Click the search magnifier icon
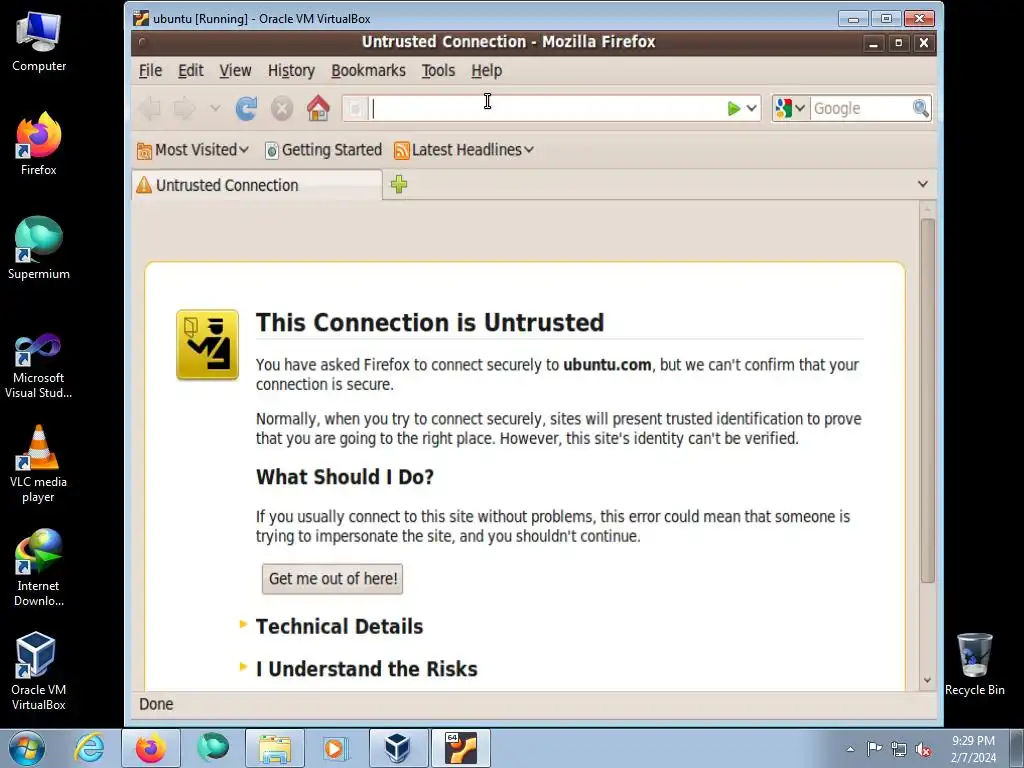 (921, 108)
